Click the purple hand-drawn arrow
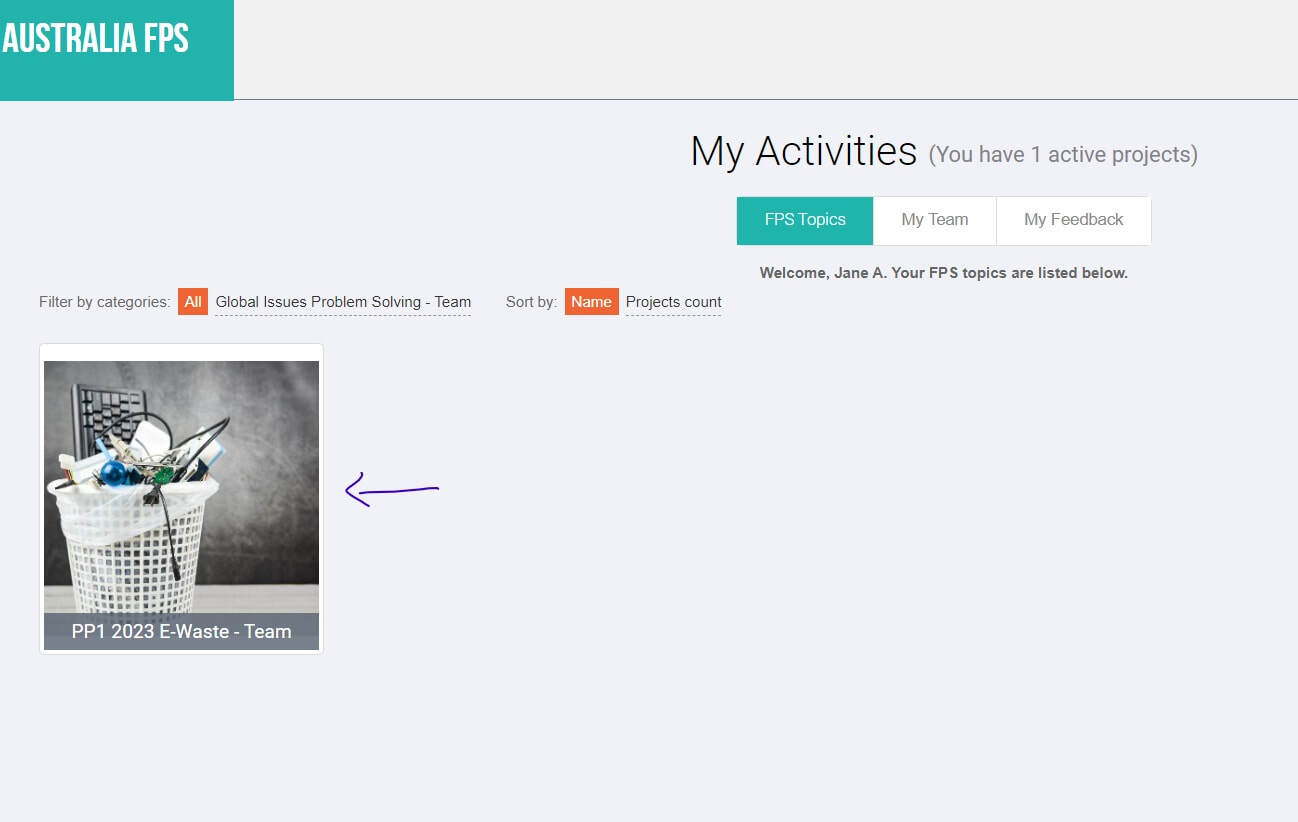The image size is (1298, 822). tap(391, 490)
